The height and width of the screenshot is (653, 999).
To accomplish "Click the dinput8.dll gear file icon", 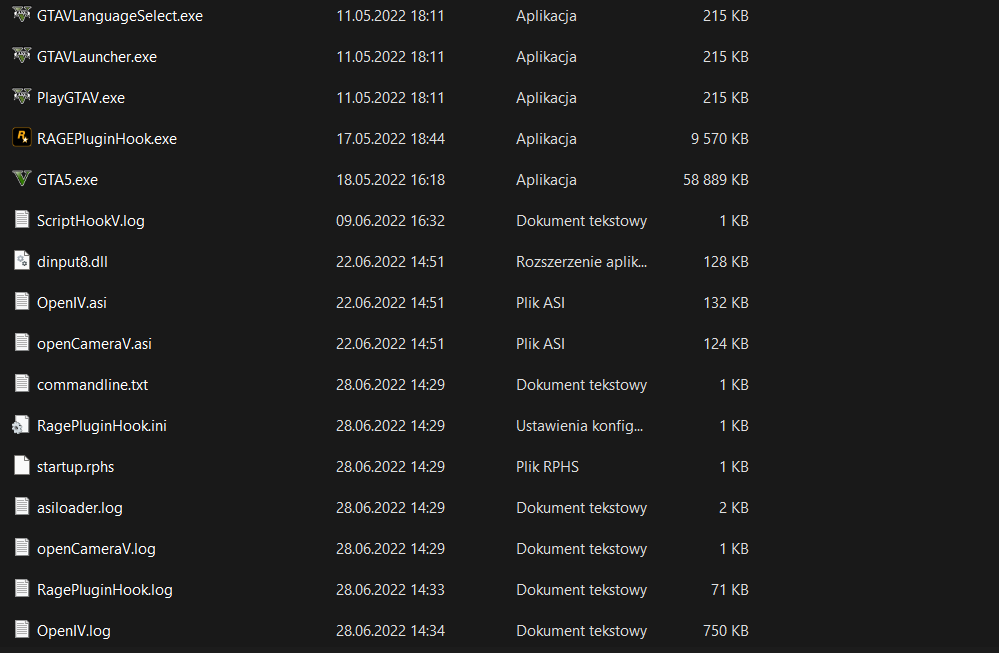I will pos(22,260).
